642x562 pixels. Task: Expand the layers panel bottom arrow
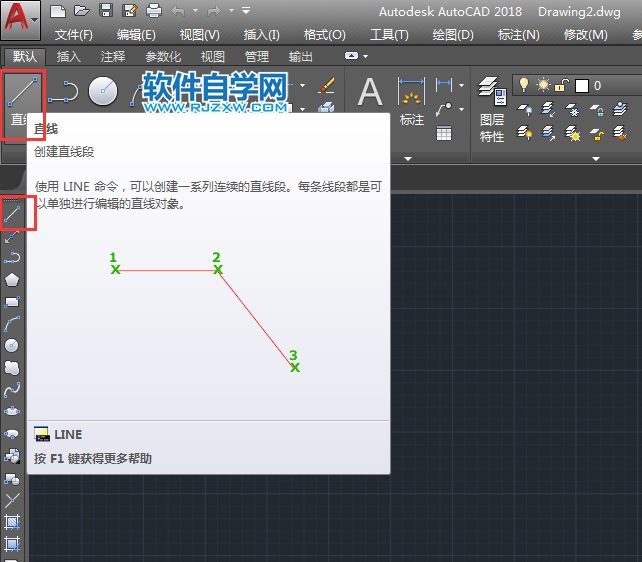[596, 159]
